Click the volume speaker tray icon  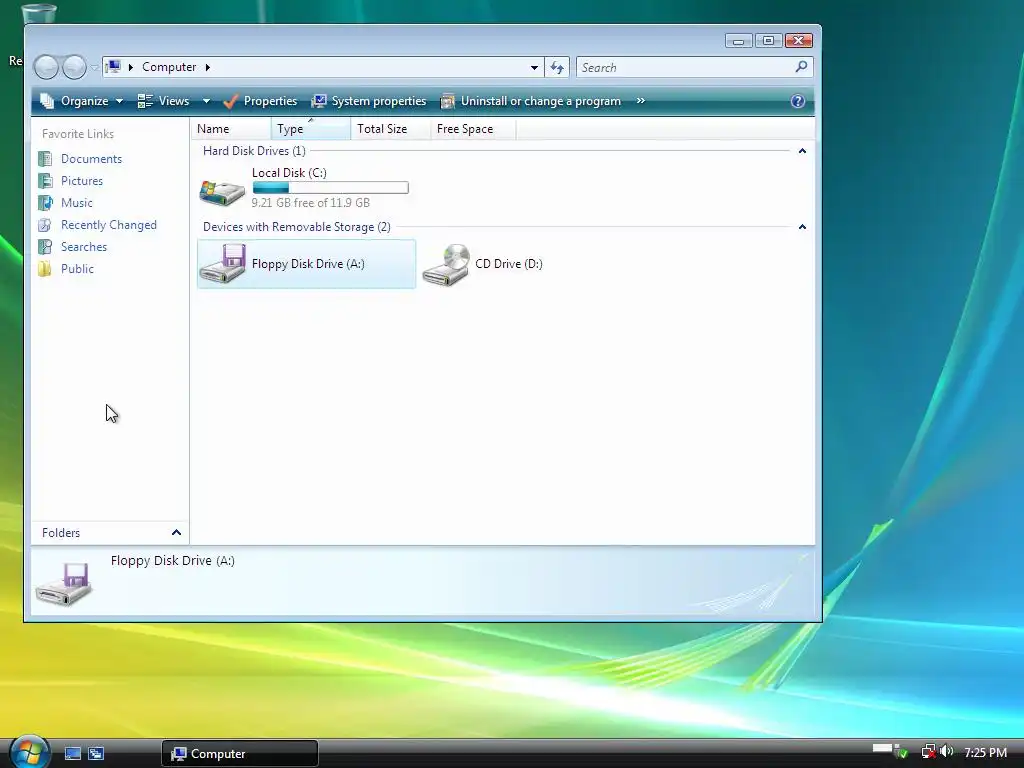pyautogui.click(x=946, y=752)
